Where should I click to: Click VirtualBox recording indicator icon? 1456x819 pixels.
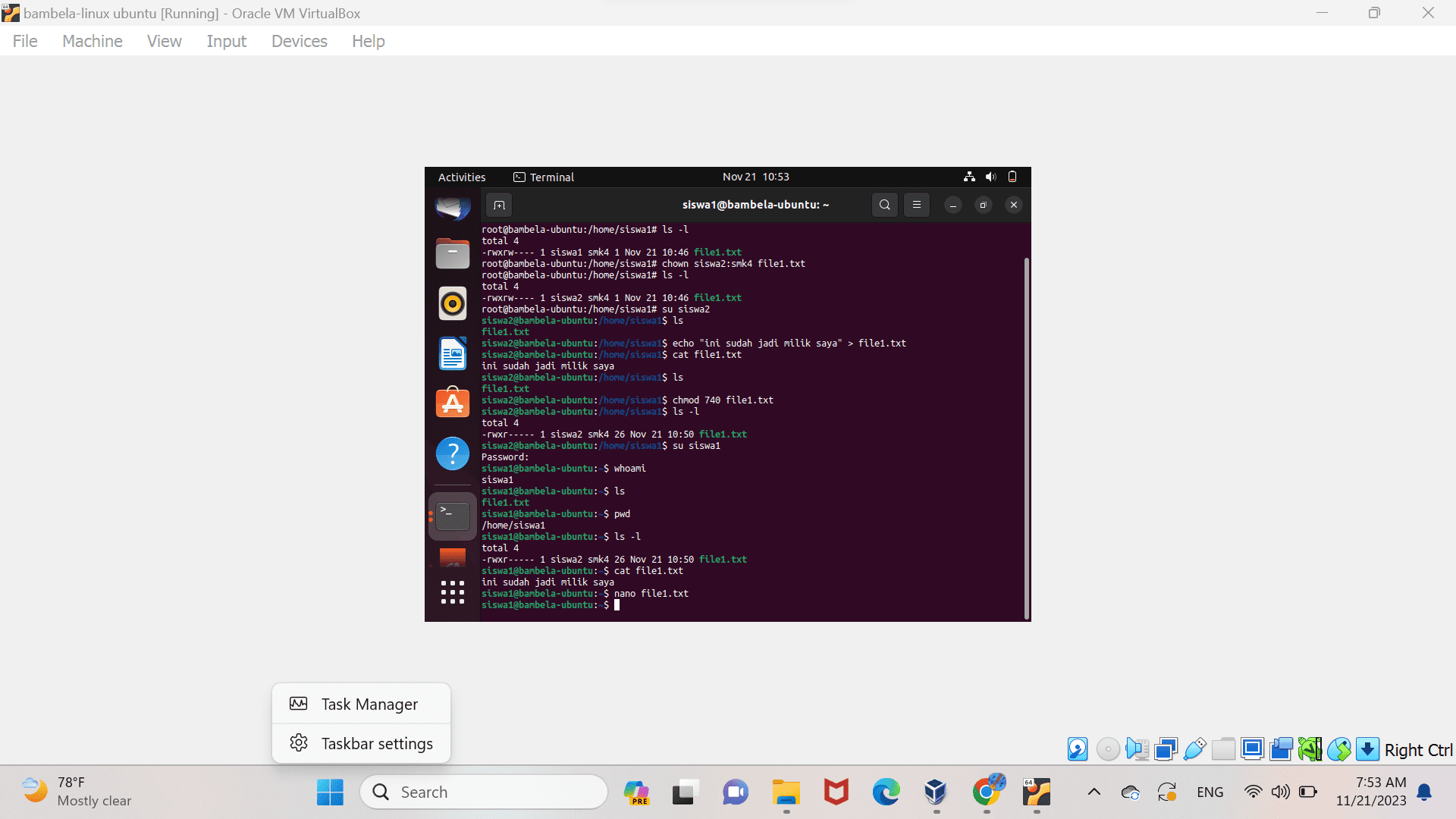click(1281, 749)
